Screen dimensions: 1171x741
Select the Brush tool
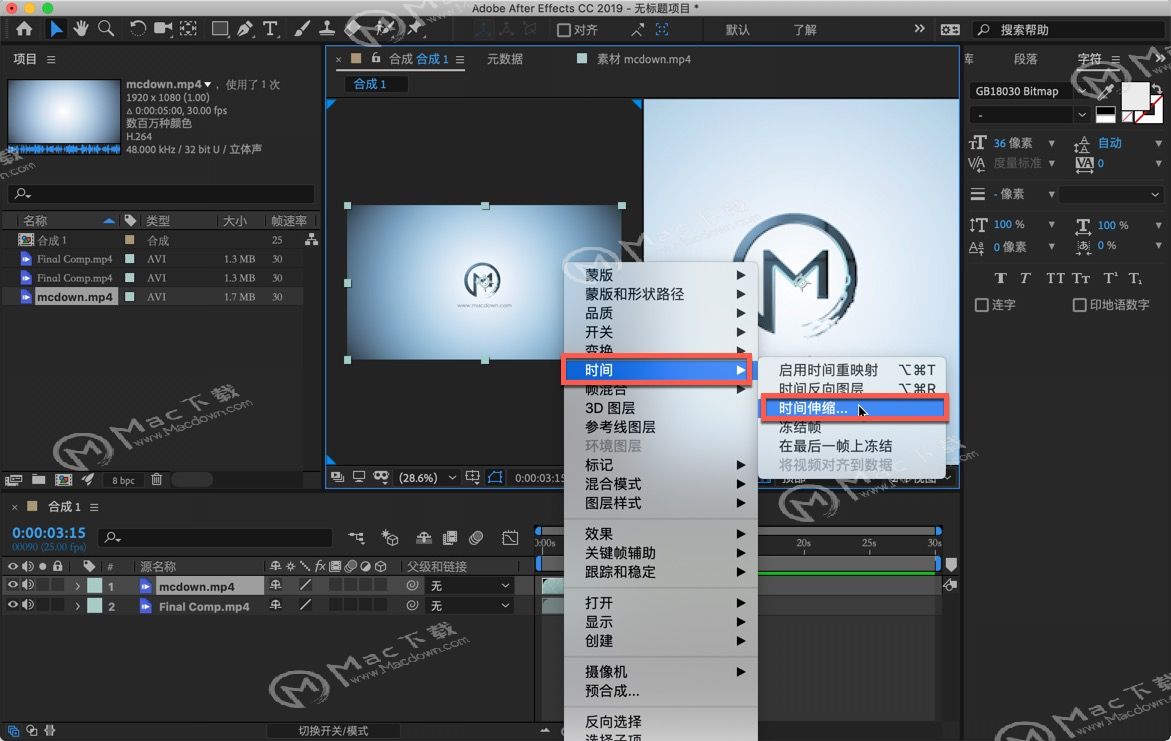click(302, 29)
